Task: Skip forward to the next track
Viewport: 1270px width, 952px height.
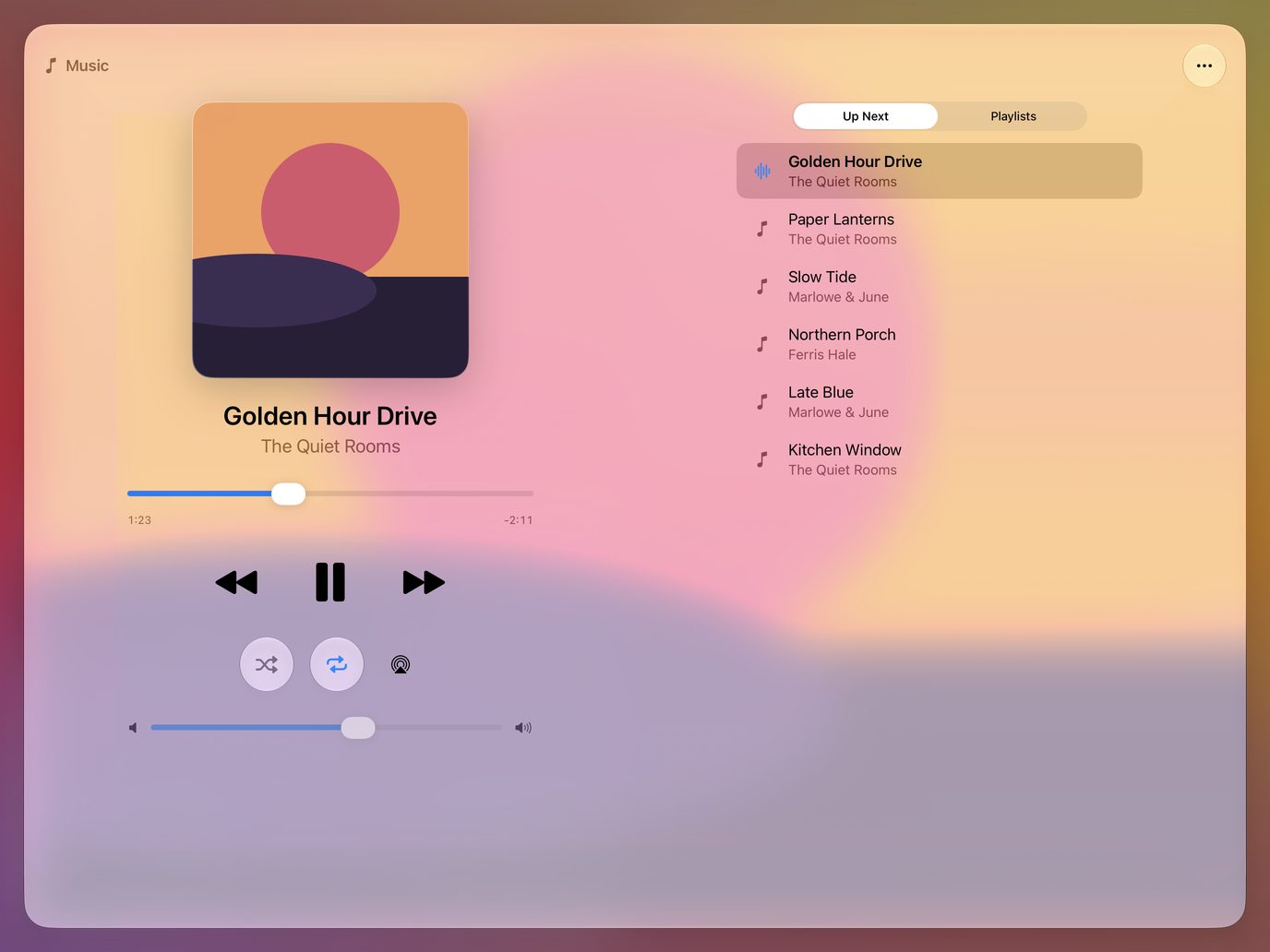Action: [x=425, y=582]
